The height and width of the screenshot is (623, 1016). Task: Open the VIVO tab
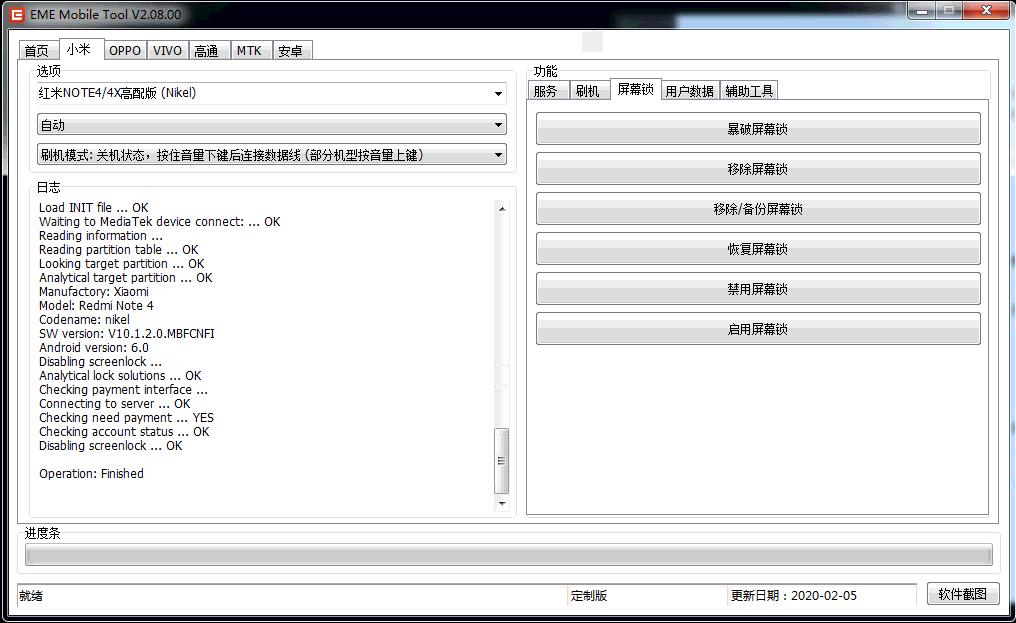tap(167, 51)
